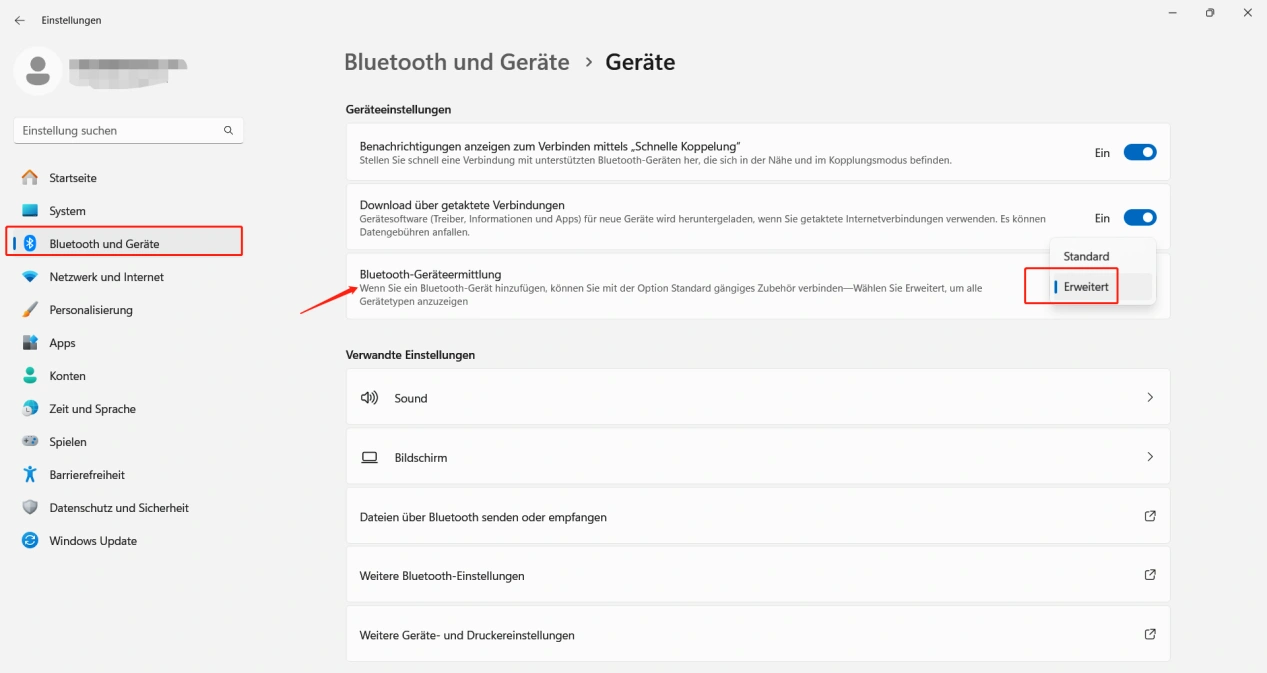Viewport: 1267px width, 673px height.
Task: Choose Standard in the Bluetooth discovery dropdown
Action: (1086, 257)
